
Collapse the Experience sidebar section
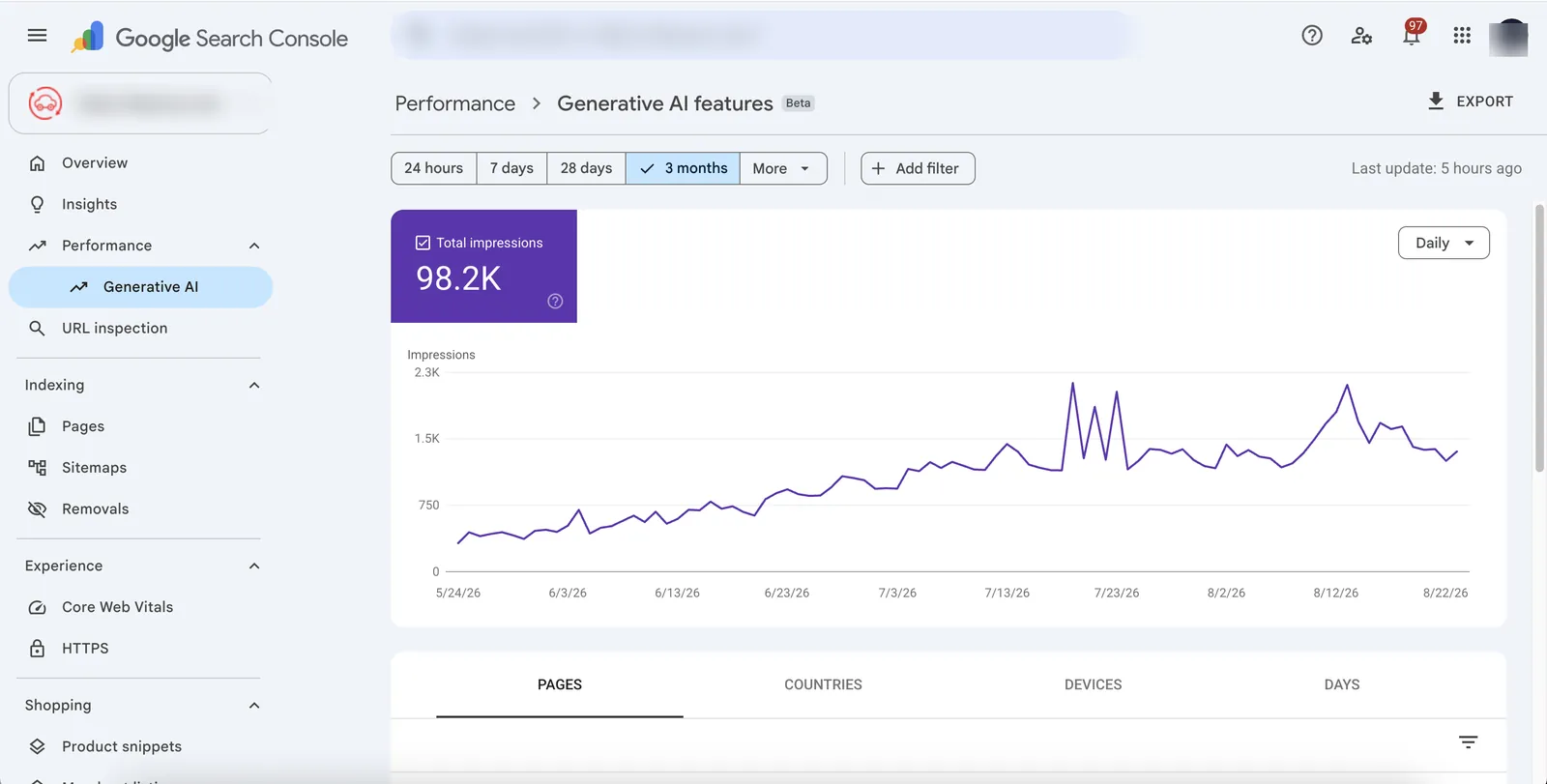click(254, 566)
